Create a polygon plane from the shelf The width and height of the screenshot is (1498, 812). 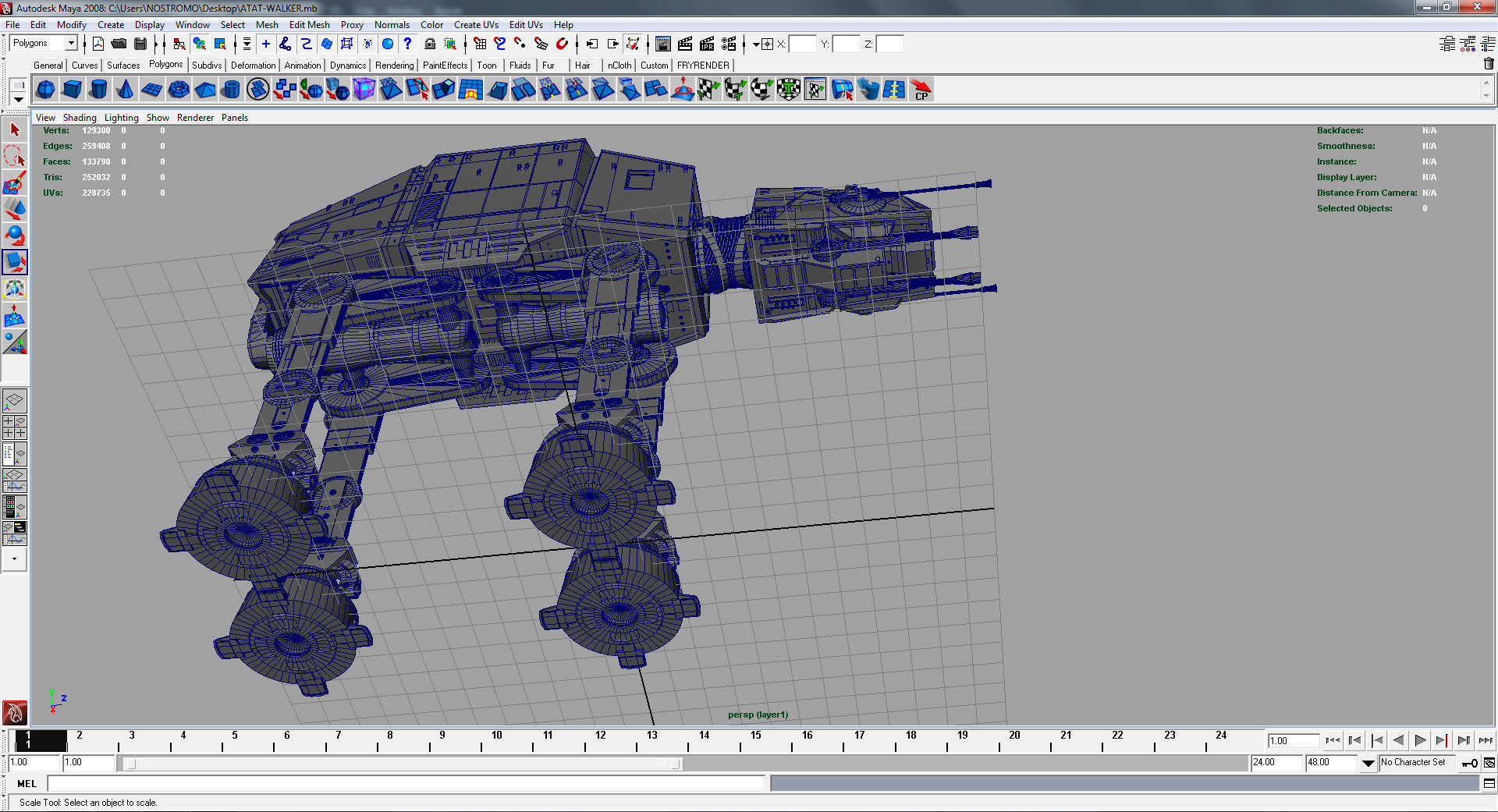pos(151,90)
